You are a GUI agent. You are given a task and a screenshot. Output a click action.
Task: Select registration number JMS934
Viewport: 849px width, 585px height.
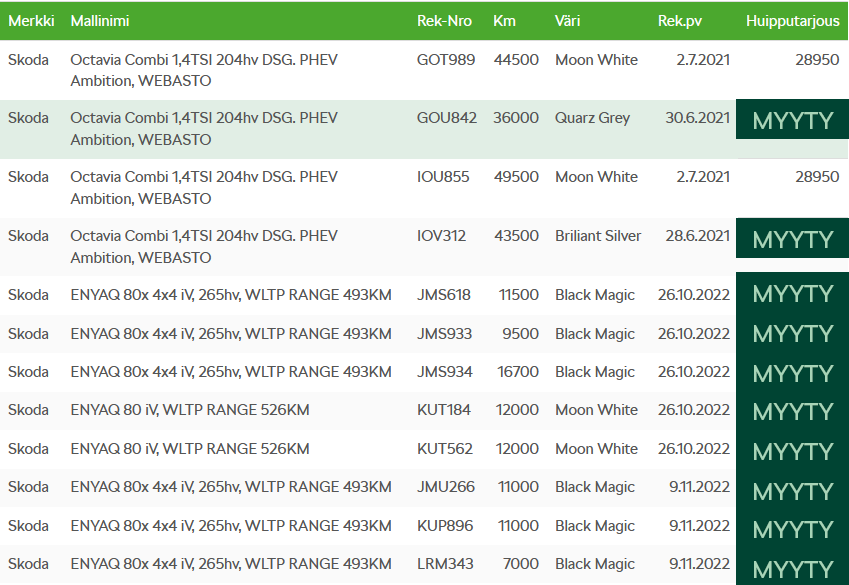pos(445,372)
